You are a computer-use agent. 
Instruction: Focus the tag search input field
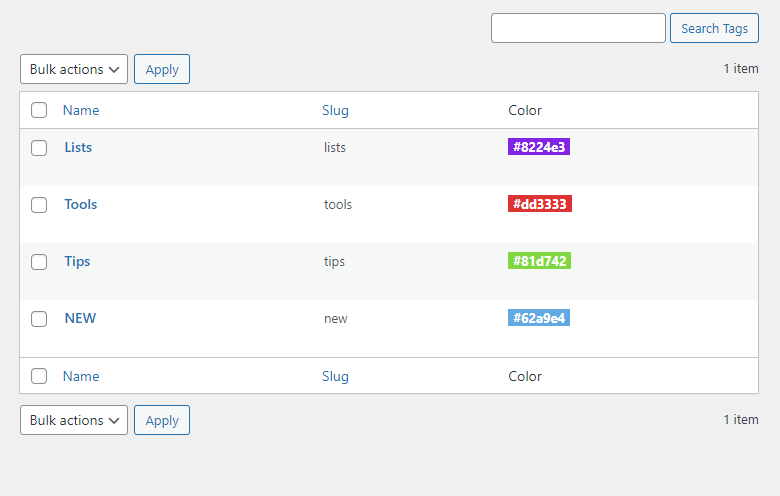pos(578,28)
